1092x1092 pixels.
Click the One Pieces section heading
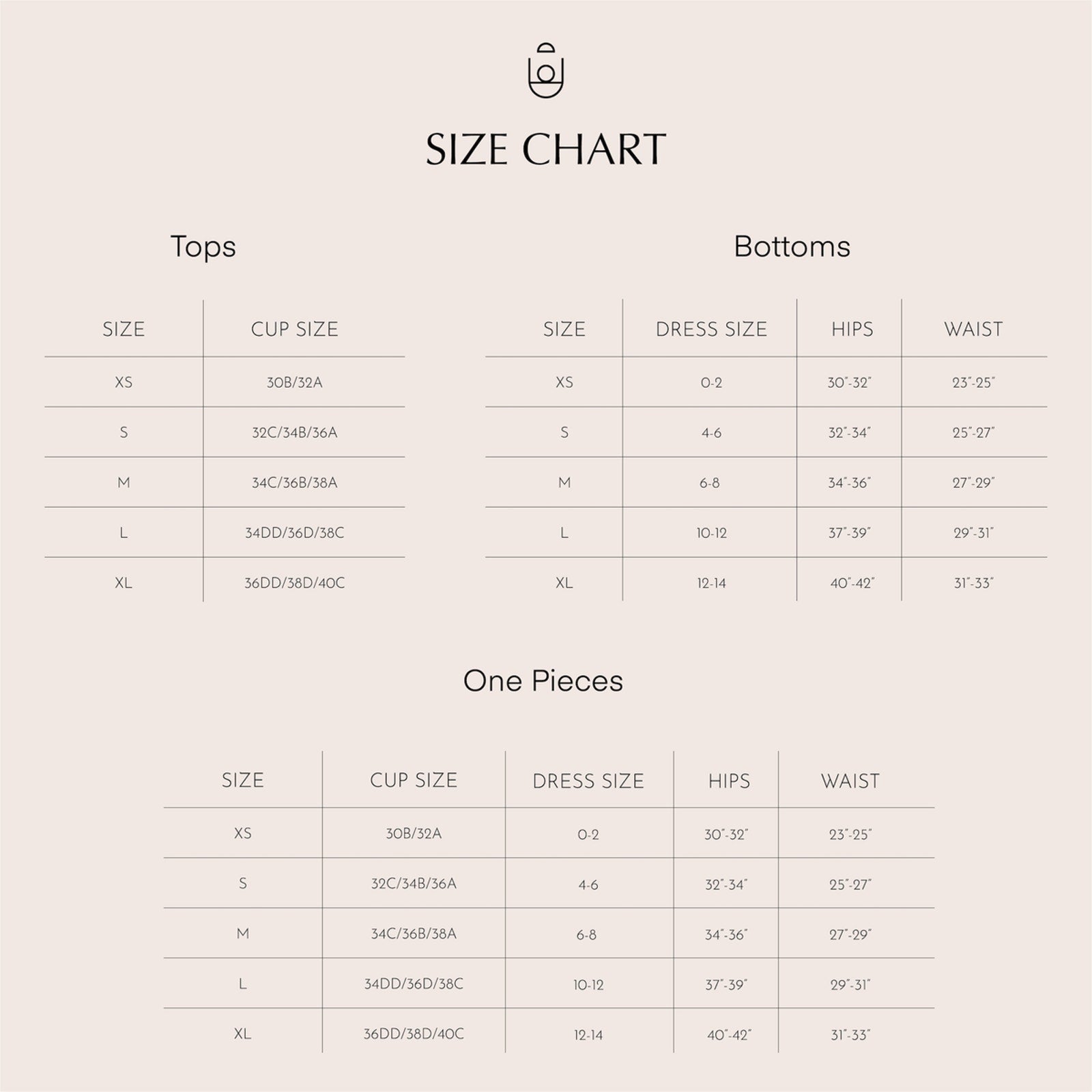[x=543, y=680]
